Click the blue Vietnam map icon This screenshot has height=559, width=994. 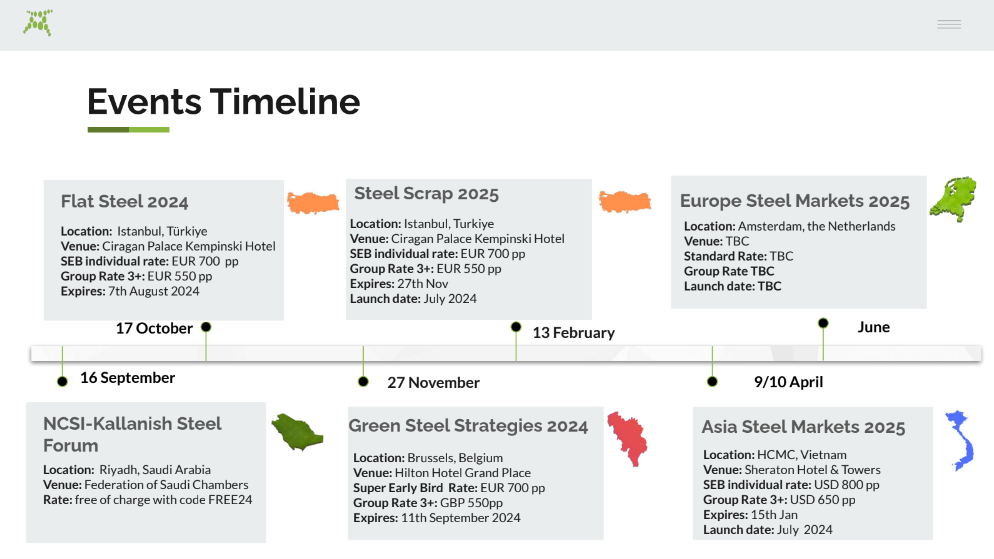point(958,440)
